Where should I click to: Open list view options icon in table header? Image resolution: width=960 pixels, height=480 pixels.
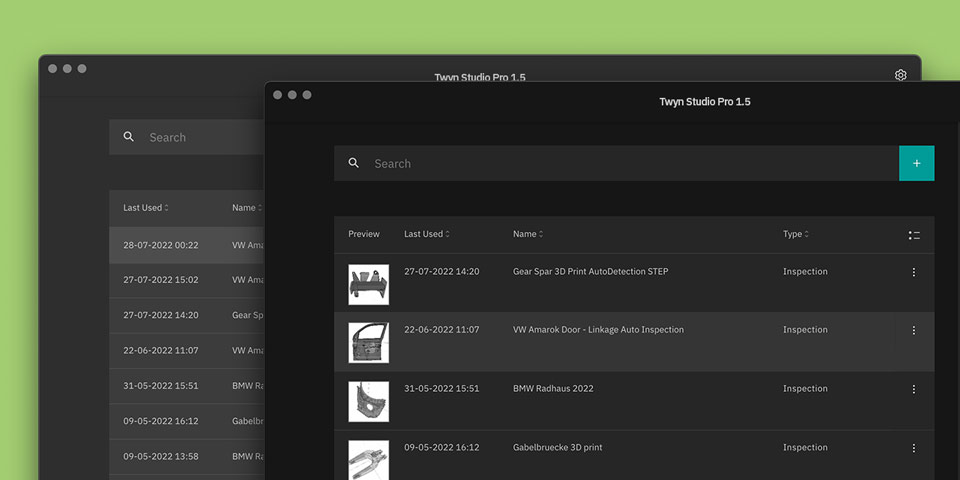[x=914, y=235]
